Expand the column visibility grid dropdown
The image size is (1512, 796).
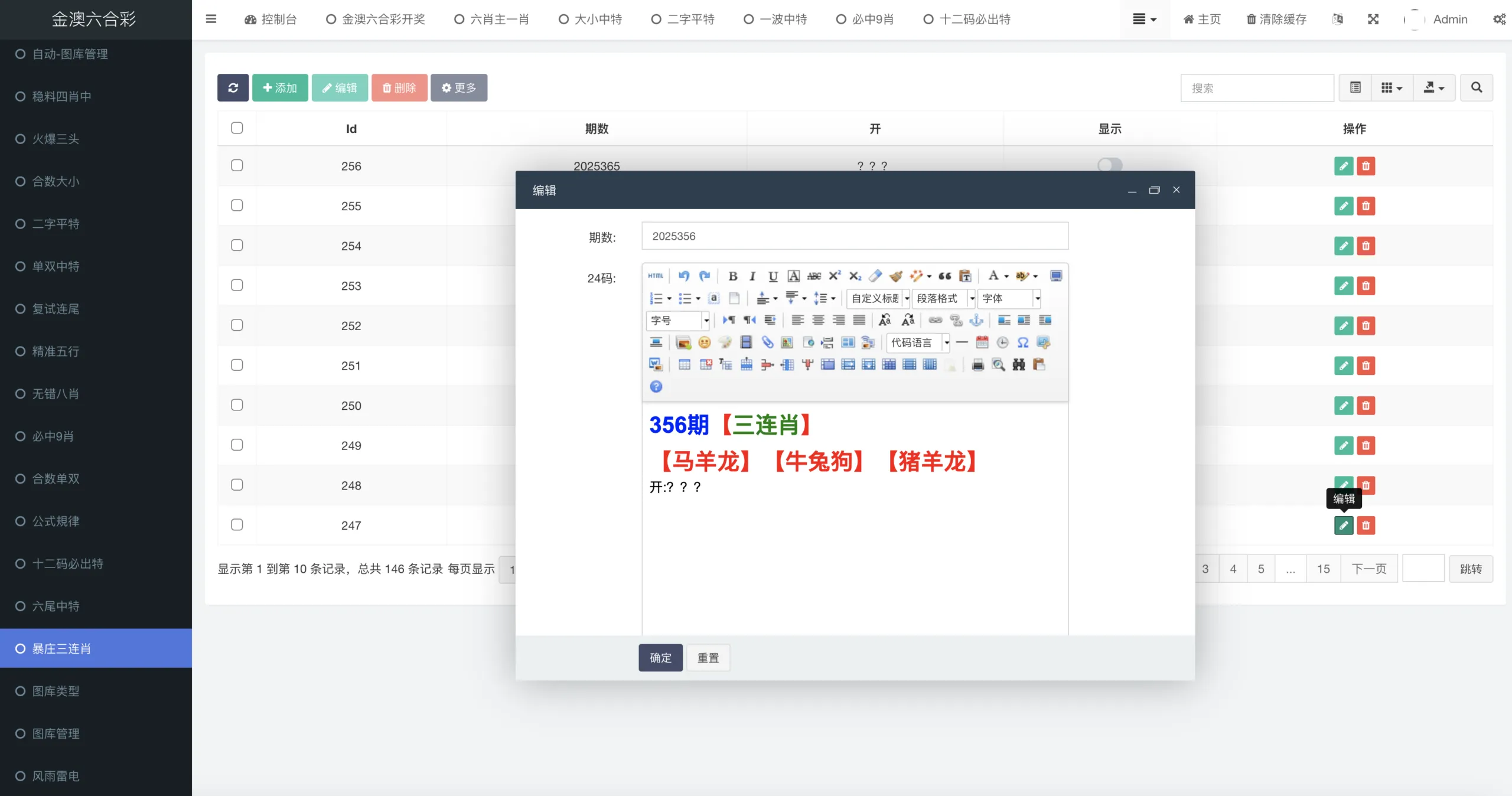[1392, 87]
